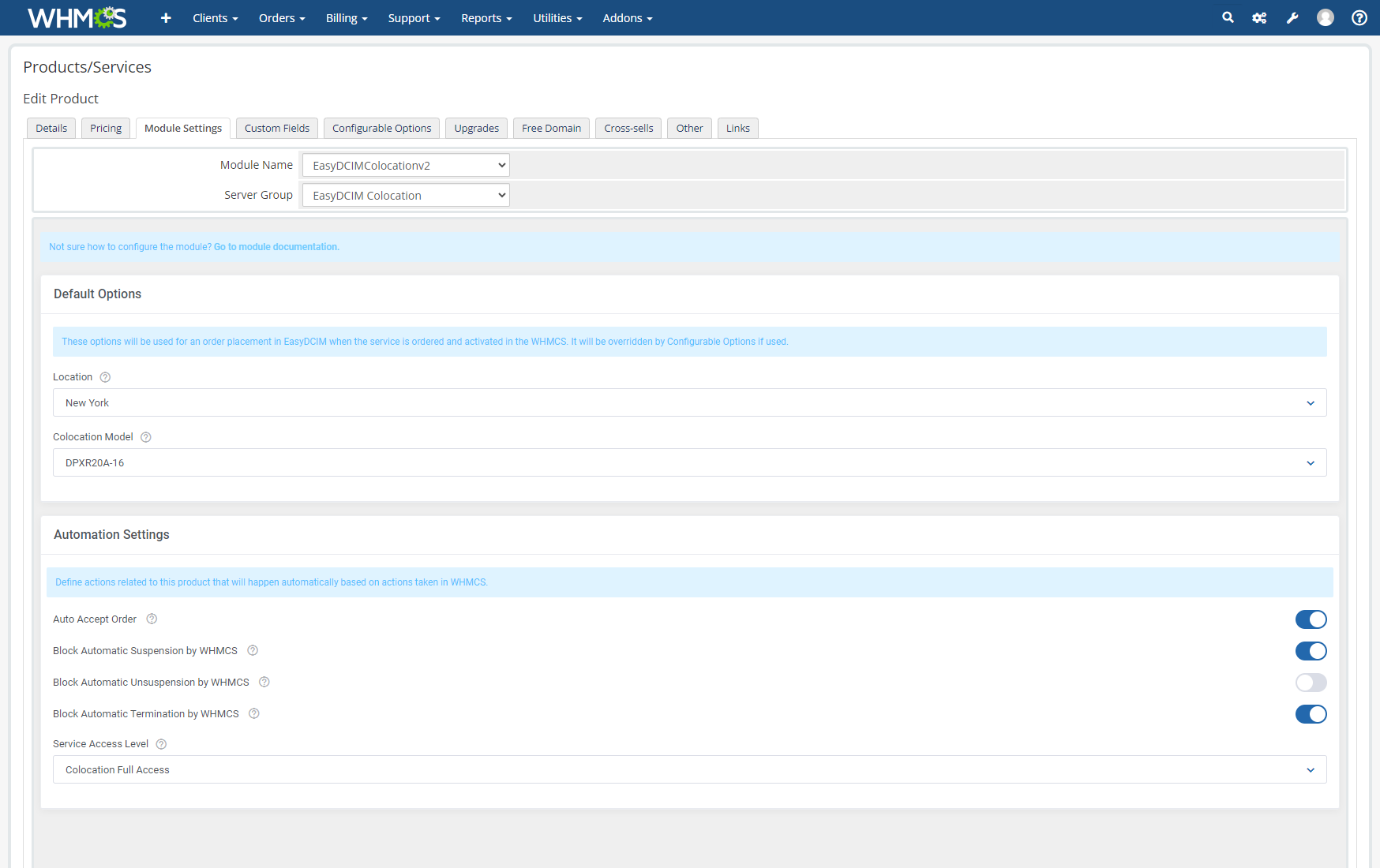Open the Location dropdown showing New York
Screen dimensions: 1380x868
689,402
